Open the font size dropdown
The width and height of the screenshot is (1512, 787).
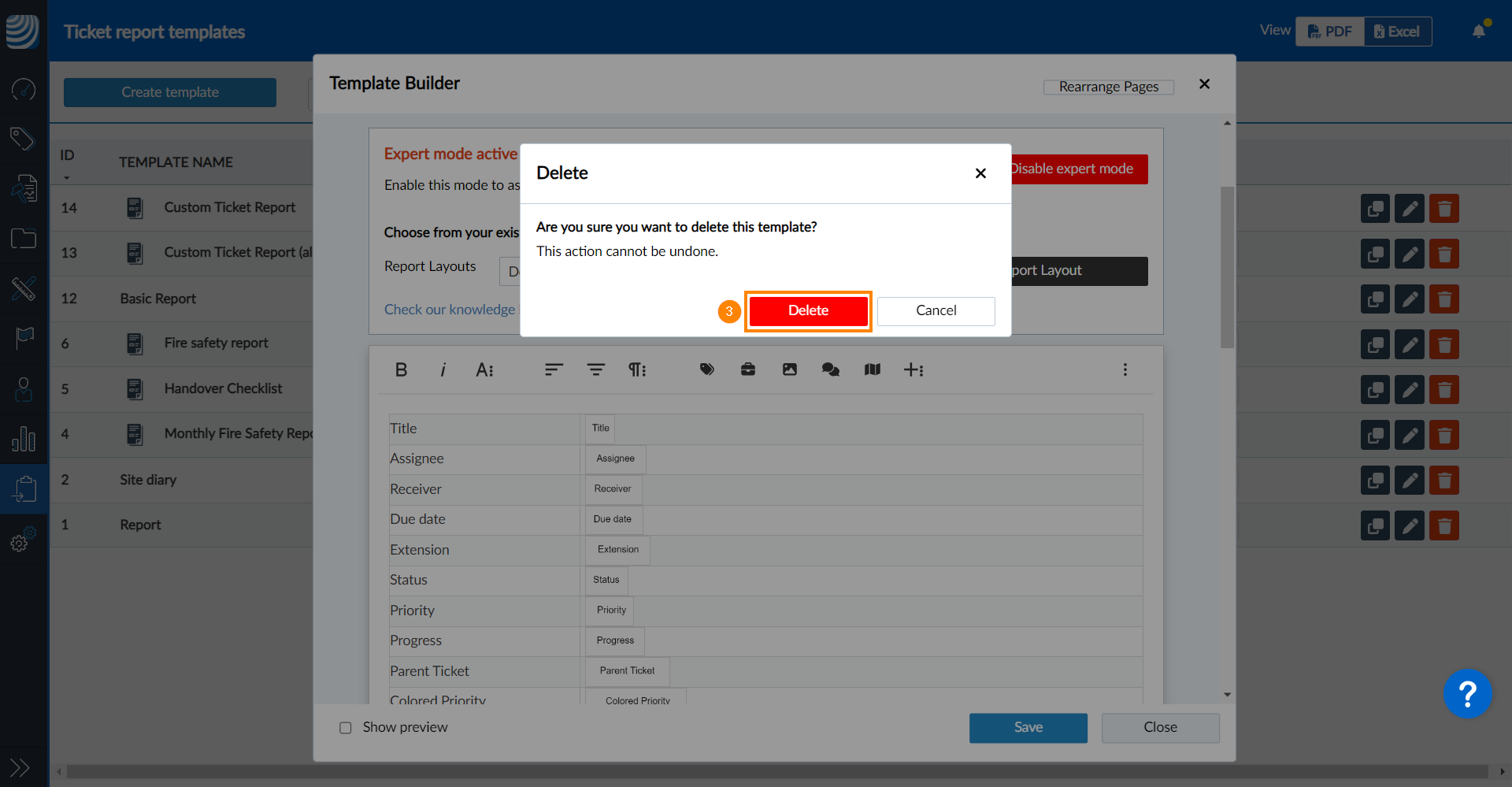484,370
